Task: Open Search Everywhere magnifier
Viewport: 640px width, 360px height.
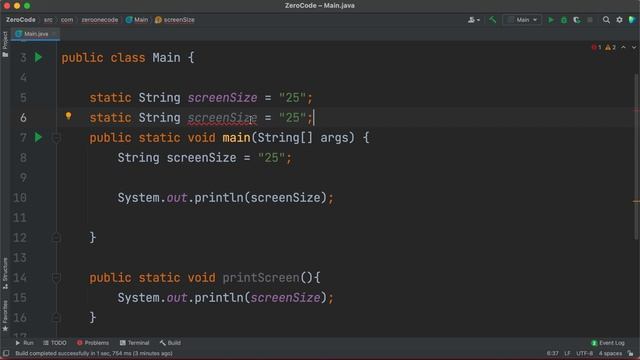Action: click(606, 20)
